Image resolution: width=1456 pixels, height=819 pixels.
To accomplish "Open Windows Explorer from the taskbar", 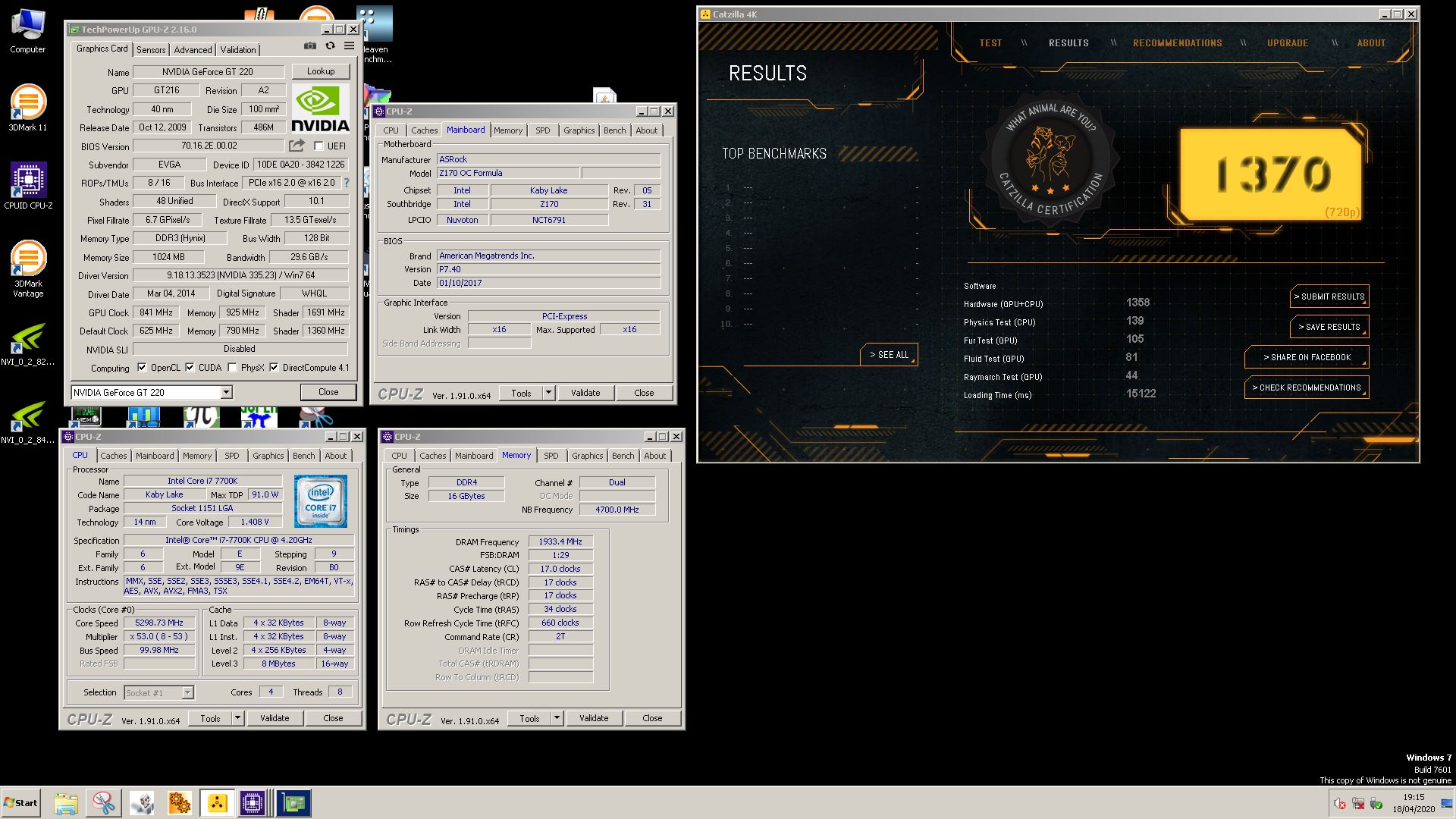I will (x=66, y=803).
